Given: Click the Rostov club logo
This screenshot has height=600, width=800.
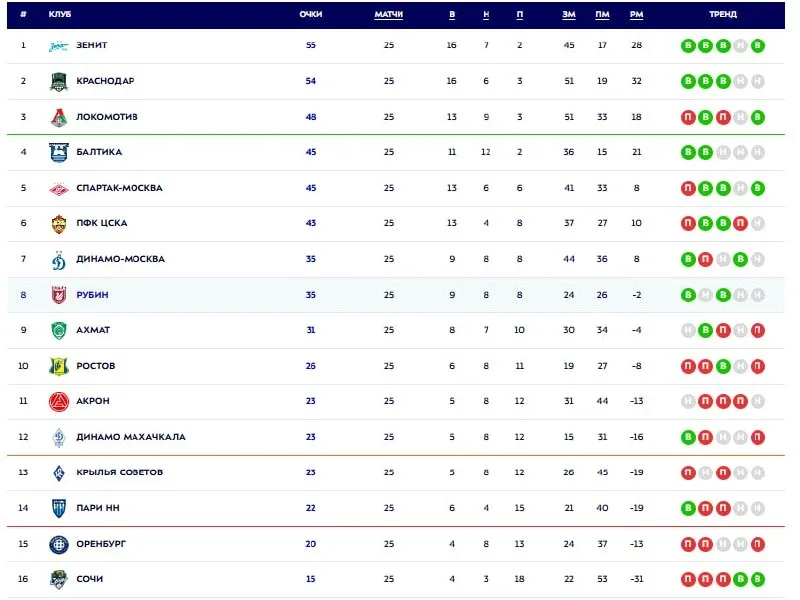Looking at the screenshot, I should pyautogui.click(x=59, y=366).
